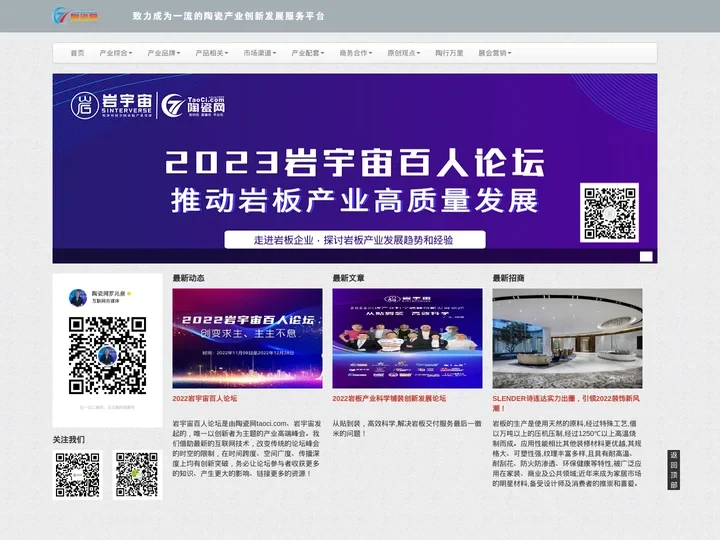Click the 最新文章 section heading
The image size is (720, 540).
[349, 278]
